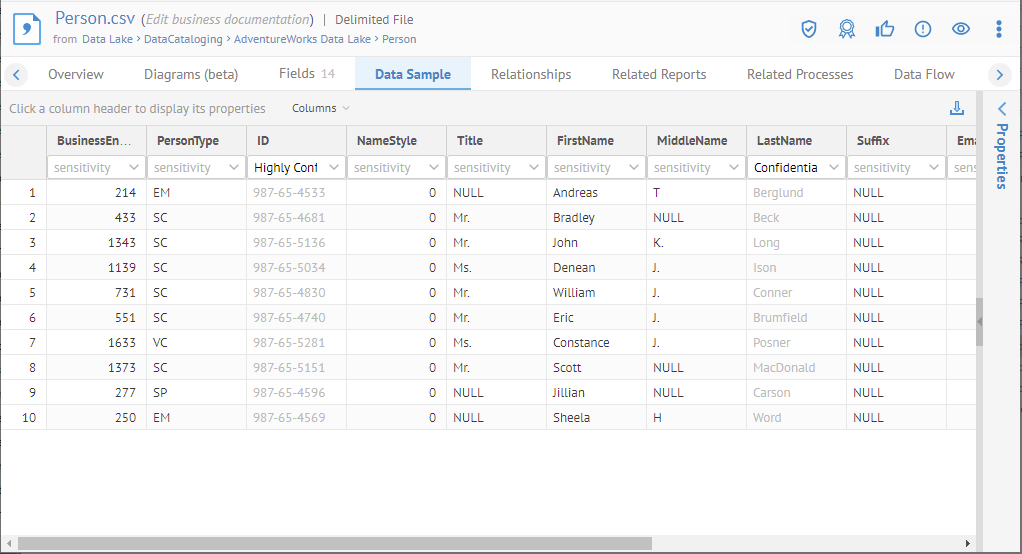The width and height of the screenshot is (1022, 554).
Task: Download the data sample
Action: point(957,109)
